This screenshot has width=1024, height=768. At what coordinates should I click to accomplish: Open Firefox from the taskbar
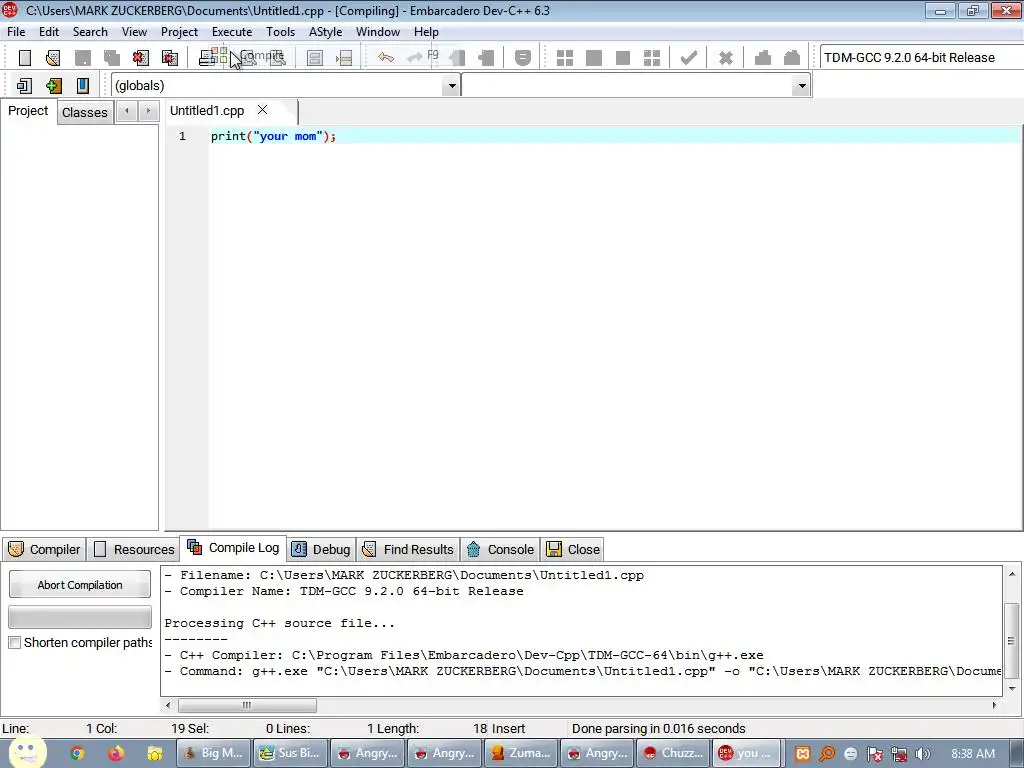click(116, 753)
